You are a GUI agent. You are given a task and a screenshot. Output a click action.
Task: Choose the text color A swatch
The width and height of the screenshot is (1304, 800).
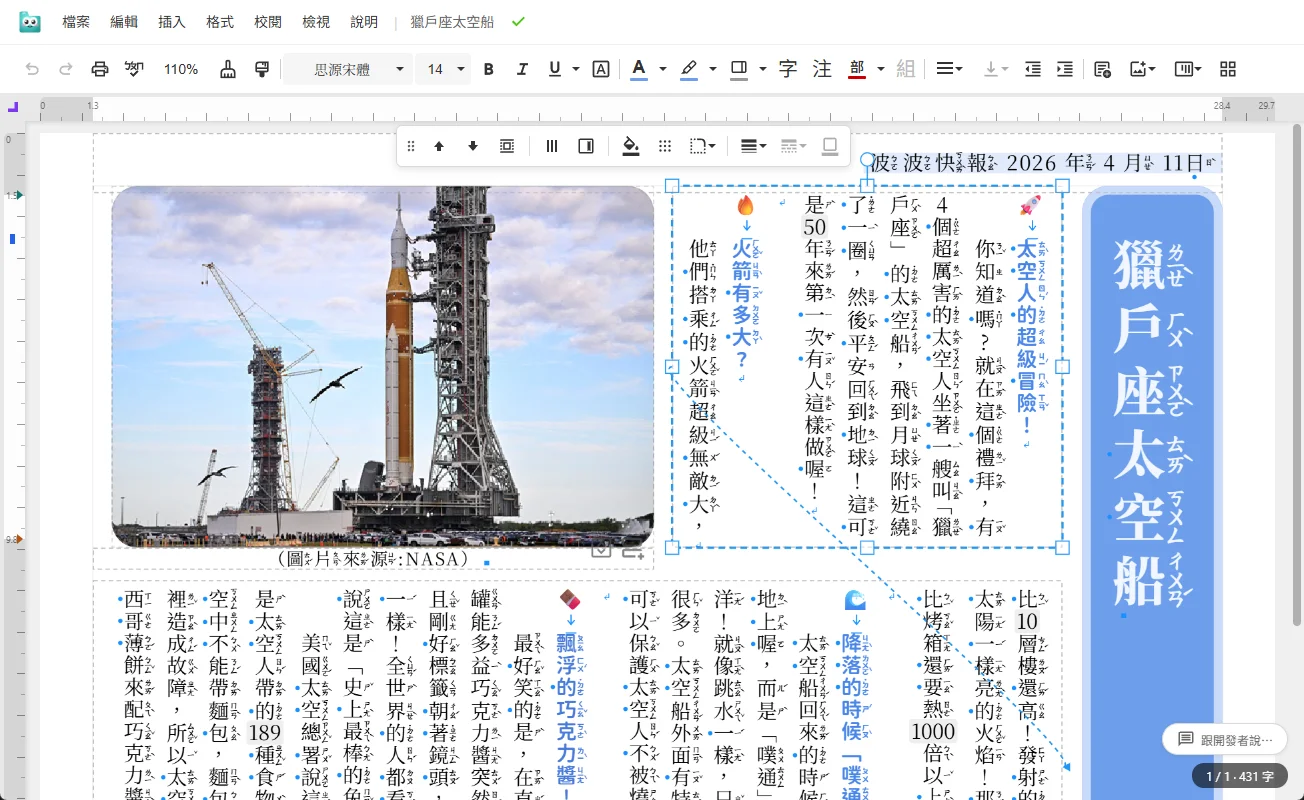point(638,69)
